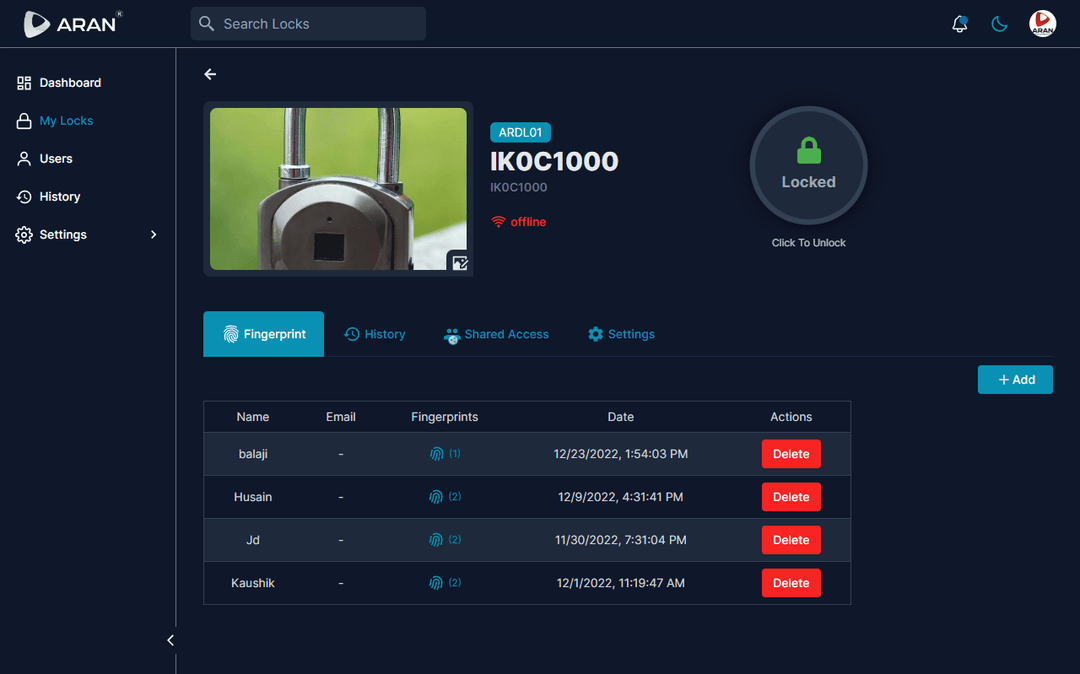
Task: View balaji's fingerprint icon
Action: click(437, 454)
